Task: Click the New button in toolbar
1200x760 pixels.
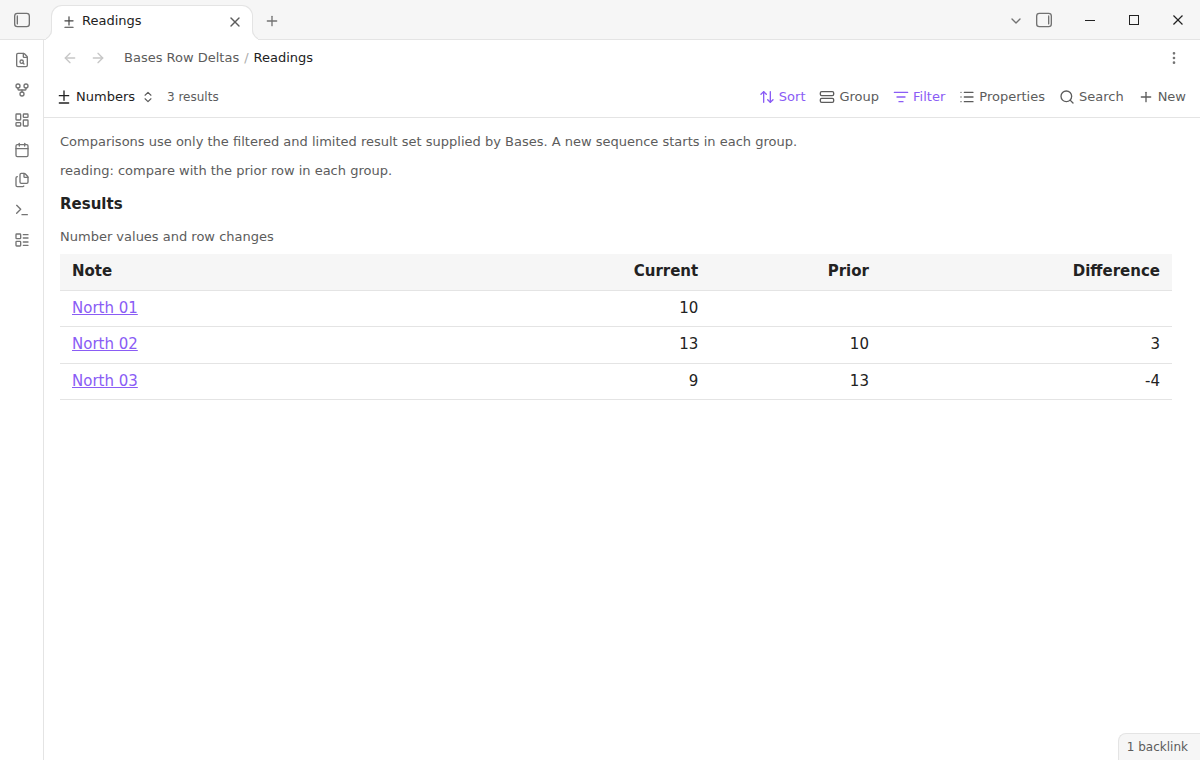Action: (x=1162, y=97)
